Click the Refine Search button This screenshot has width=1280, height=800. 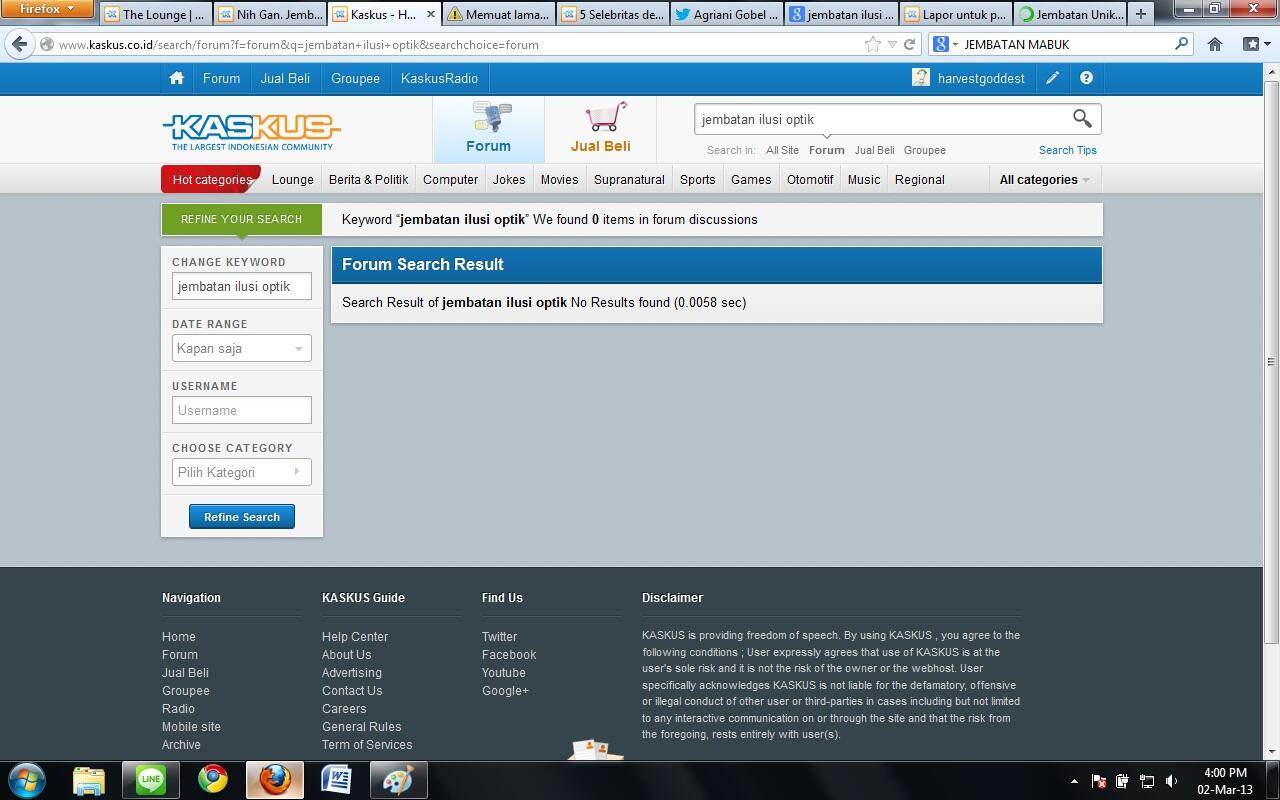pyautogui.click(x=242, y=517)
